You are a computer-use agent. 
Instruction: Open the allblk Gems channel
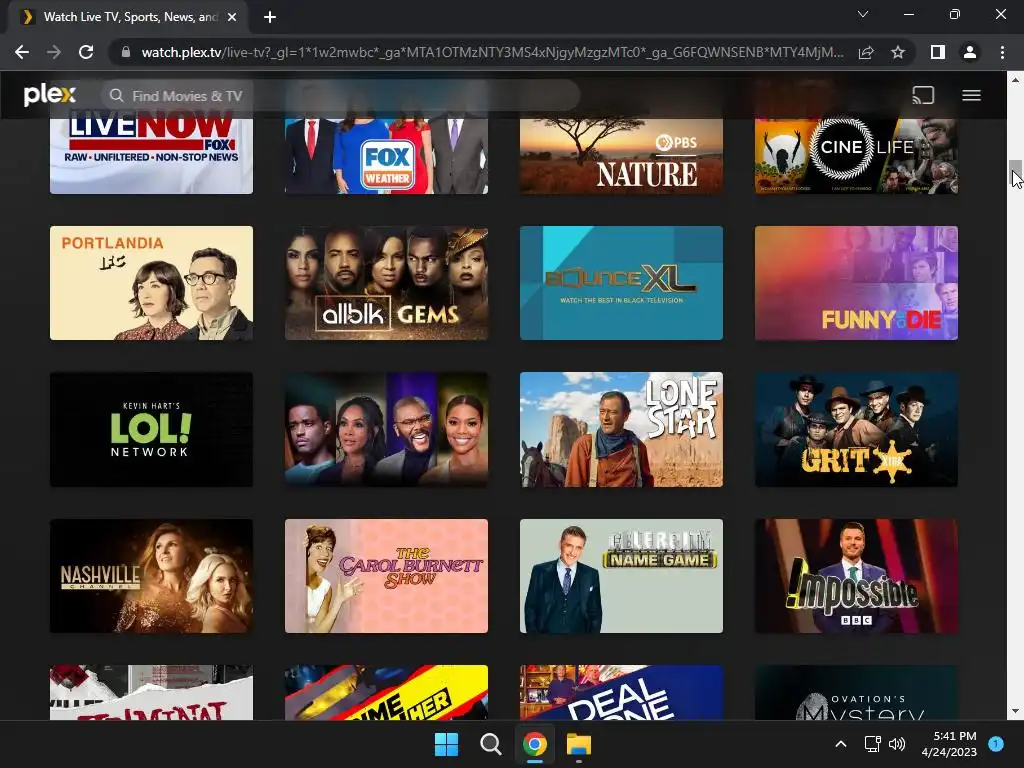(x=387, y=283)
